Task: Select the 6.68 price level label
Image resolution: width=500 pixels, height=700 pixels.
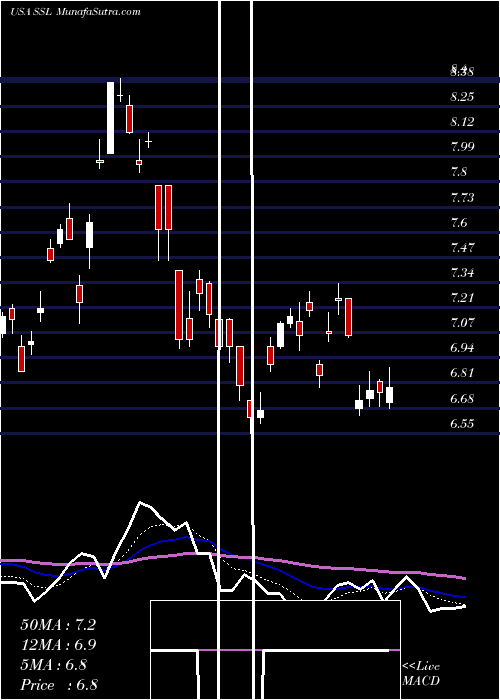Action: (x=462, y=398)
